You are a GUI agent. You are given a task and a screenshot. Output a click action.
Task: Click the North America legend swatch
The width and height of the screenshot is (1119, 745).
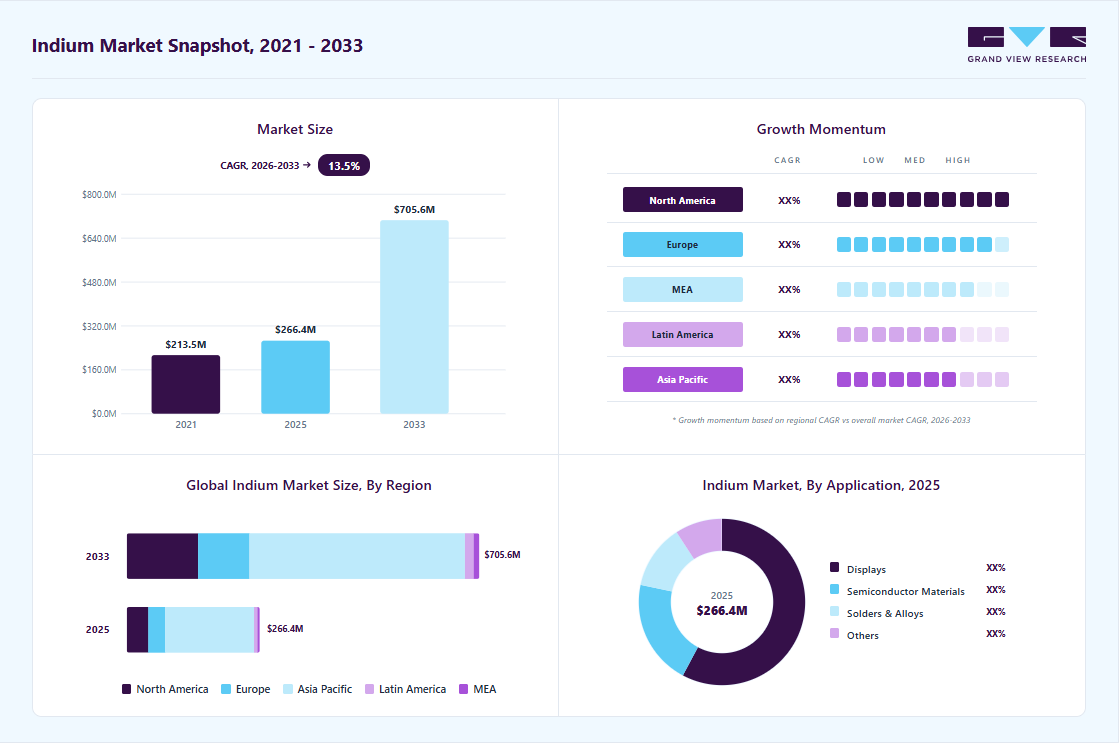(x=126, y=689)
